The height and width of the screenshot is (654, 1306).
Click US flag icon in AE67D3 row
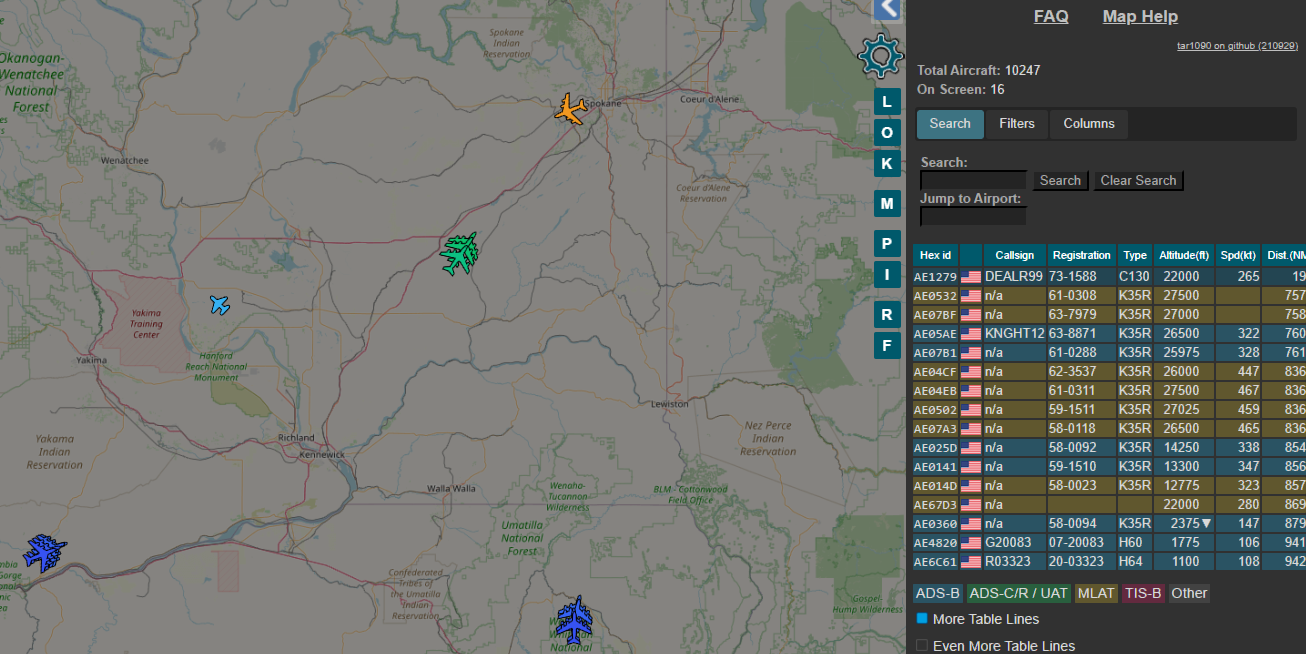click(971, 505)
